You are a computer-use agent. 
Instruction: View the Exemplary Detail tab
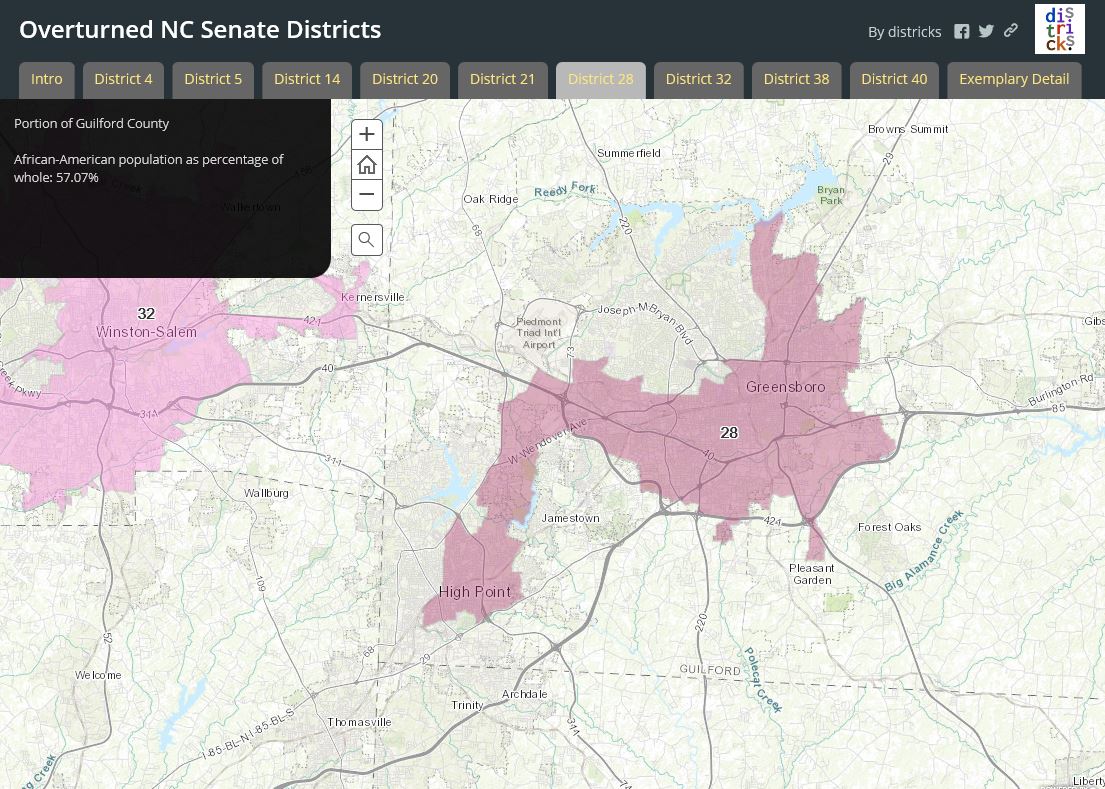pos(1014,78)
